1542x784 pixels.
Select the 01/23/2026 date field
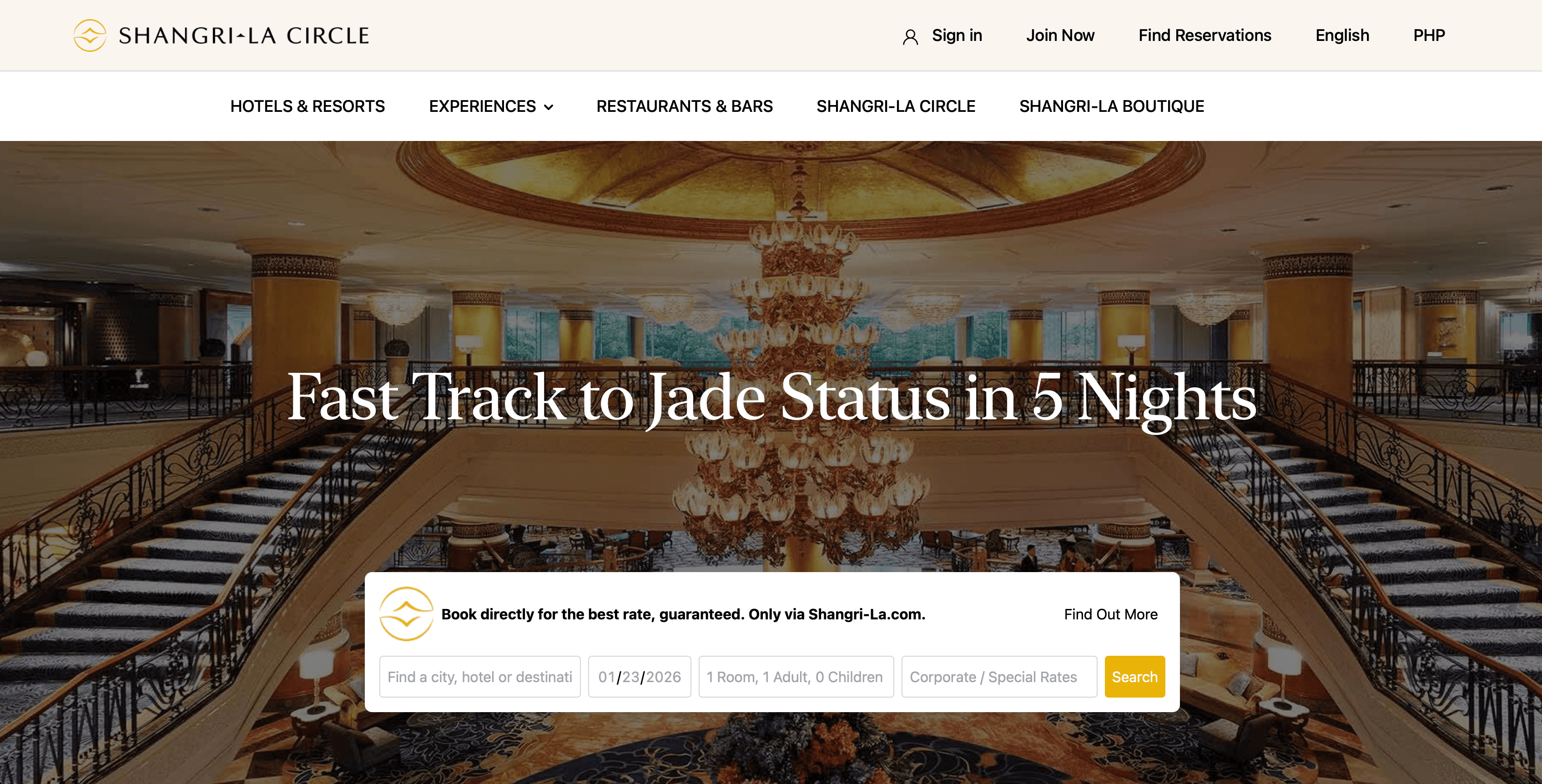(x=639, y=676)
